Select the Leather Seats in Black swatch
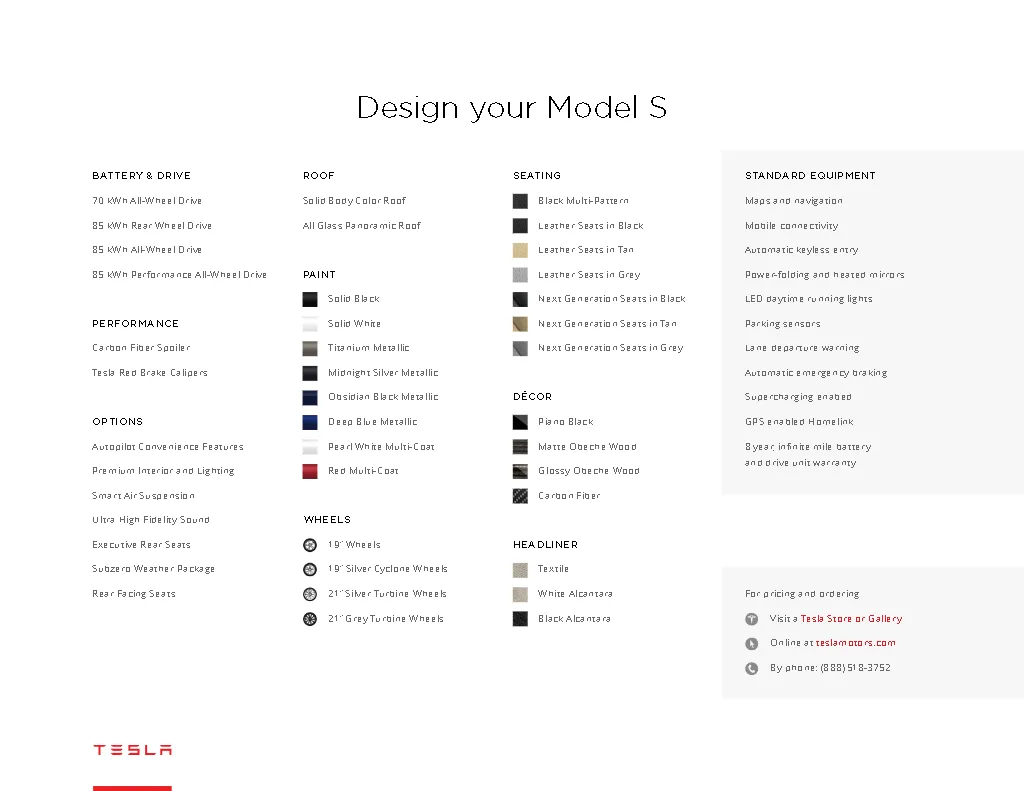 520,226
